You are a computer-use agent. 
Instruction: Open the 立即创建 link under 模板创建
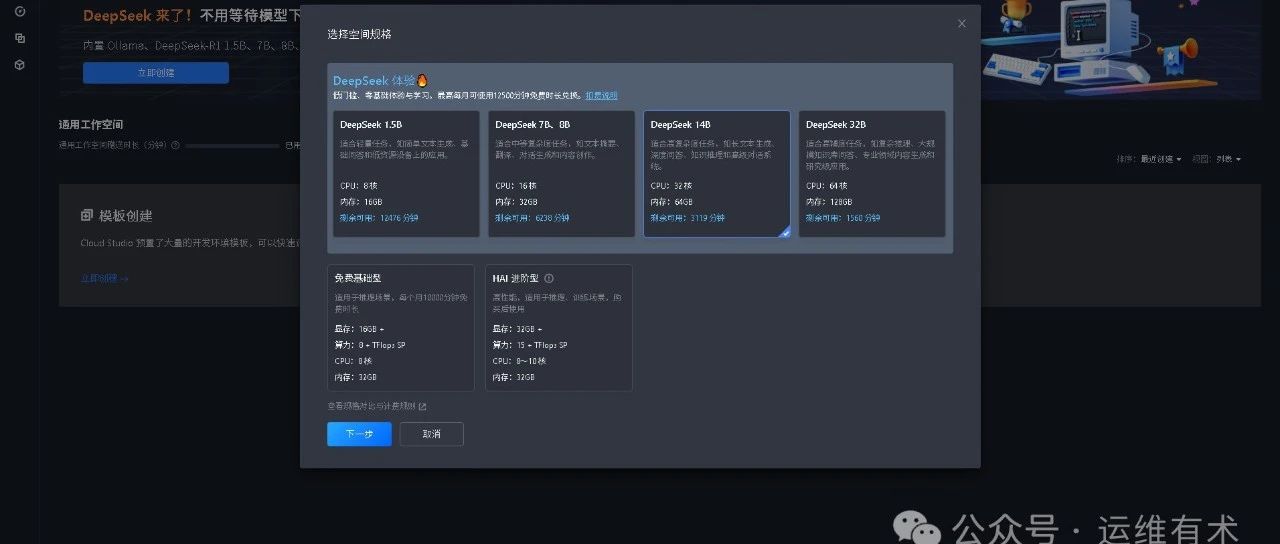pyautogui.click(x=104, y=278)
